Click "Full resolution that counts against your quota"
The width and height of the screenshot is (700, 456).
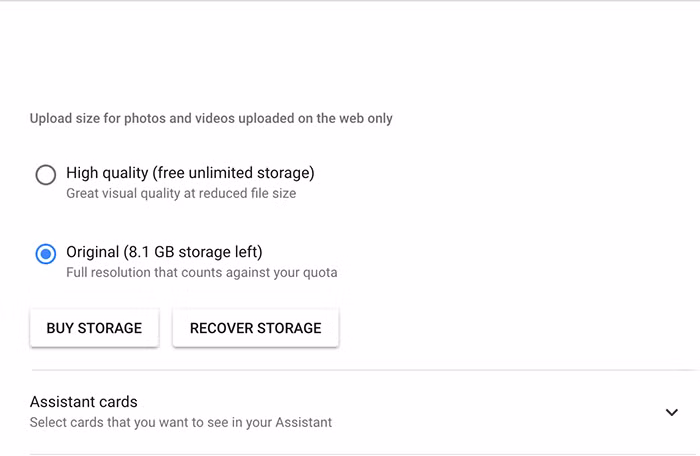coord(201,272)
